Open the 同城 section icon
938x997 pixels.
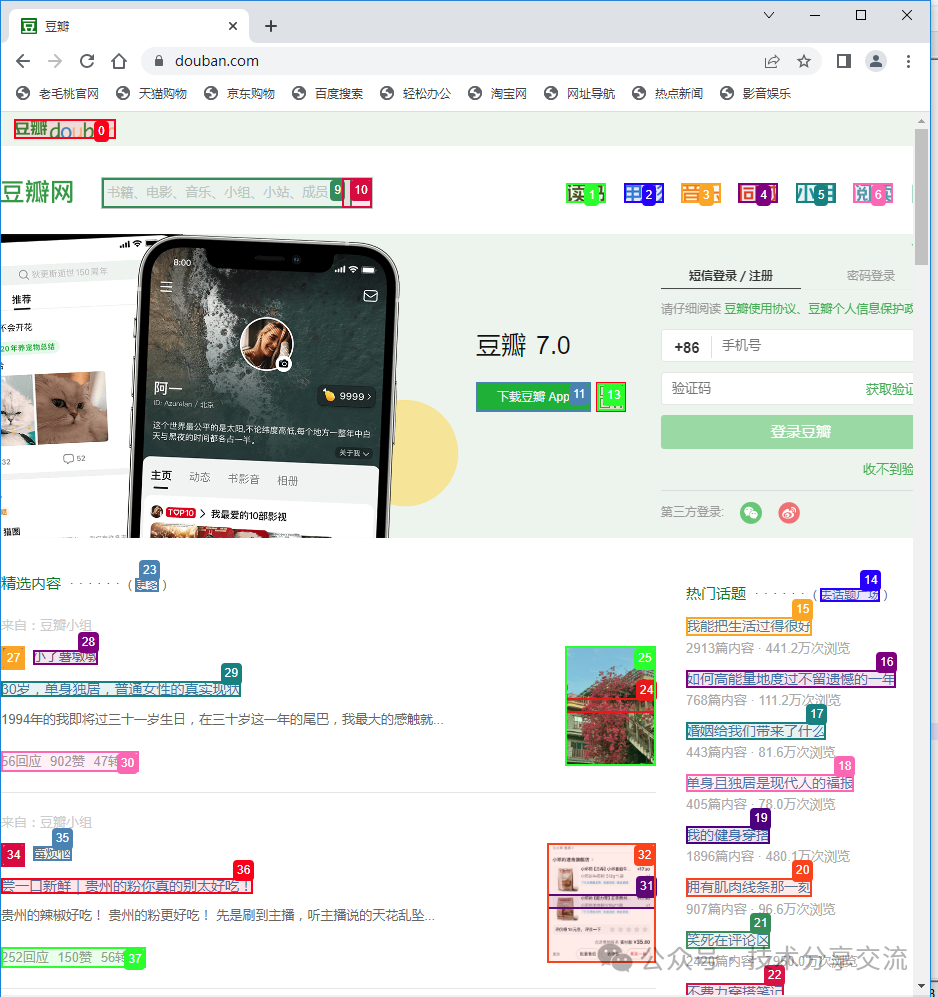(758, 193)
